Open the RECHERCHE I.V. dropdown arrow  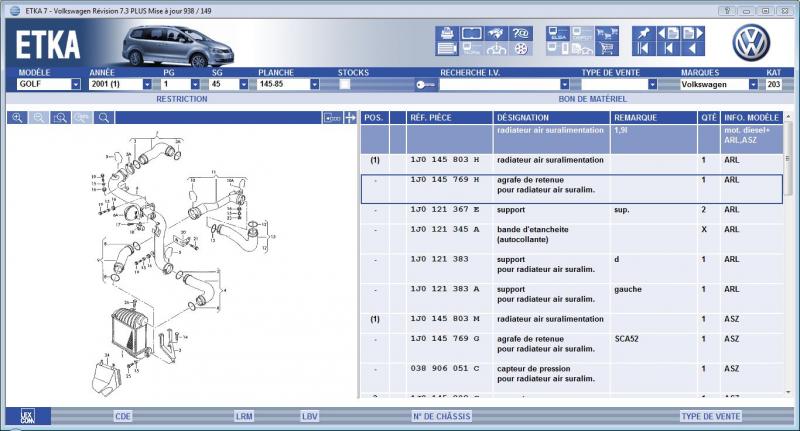564,84
